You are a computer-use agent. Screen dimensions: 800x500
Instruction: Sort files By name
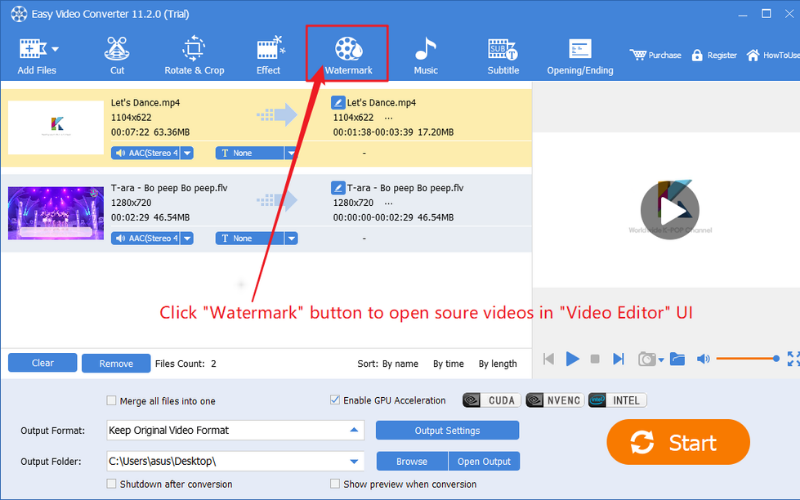pos(400,364)
